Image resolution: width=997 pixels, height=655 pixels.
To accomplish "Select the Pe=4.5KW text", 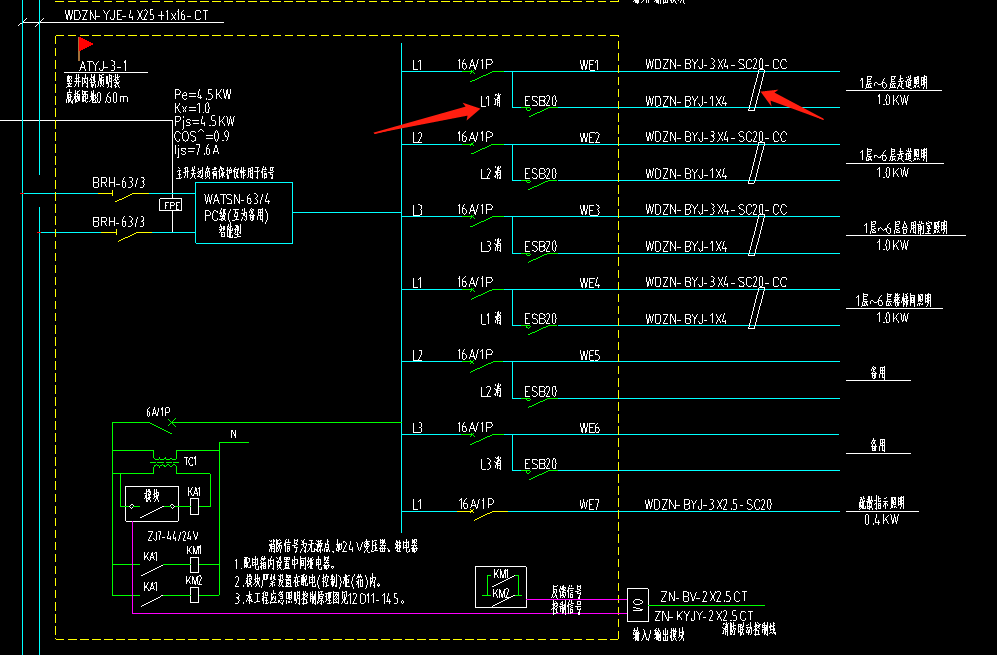I will pyautogui.click(x=203, y=94).
